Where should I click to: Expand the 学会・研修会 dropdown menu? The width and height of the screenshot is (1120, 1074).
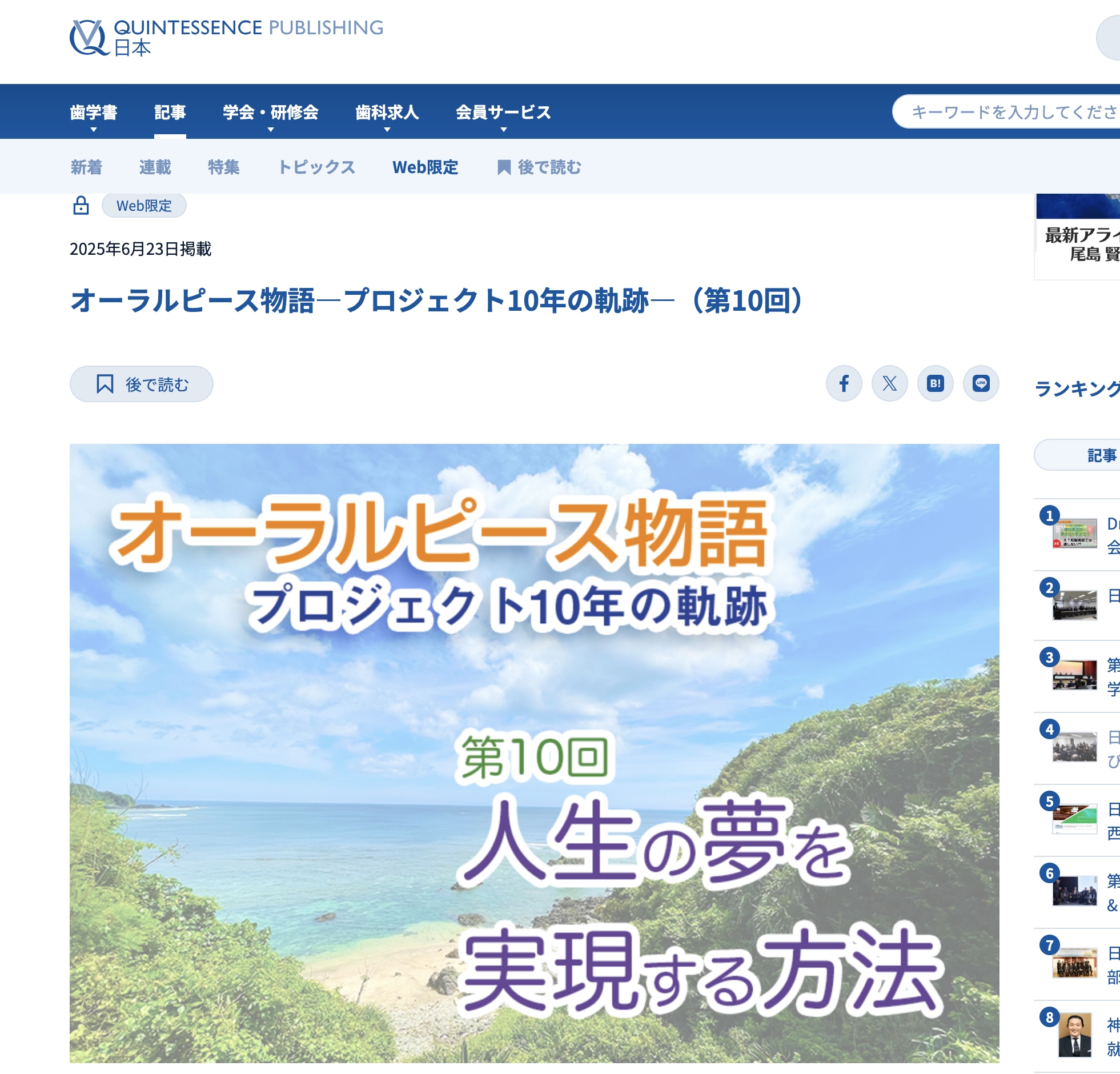tap(270, 113)
